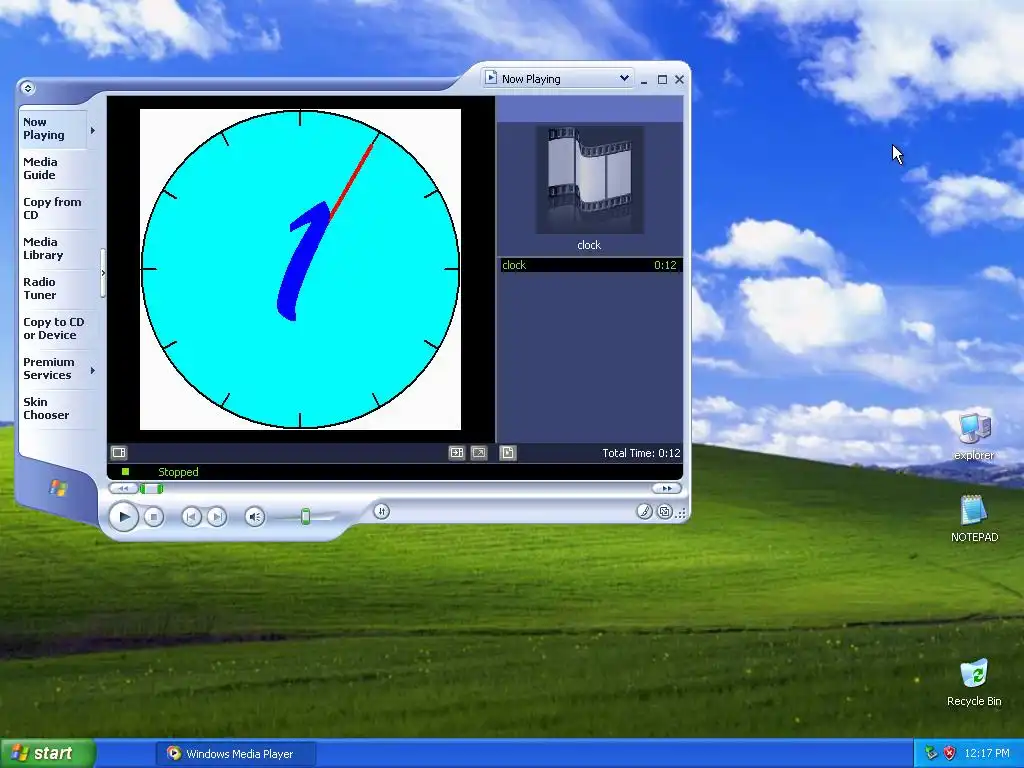
Task: Open the Windows Start menu
Action: coord(47,753)
